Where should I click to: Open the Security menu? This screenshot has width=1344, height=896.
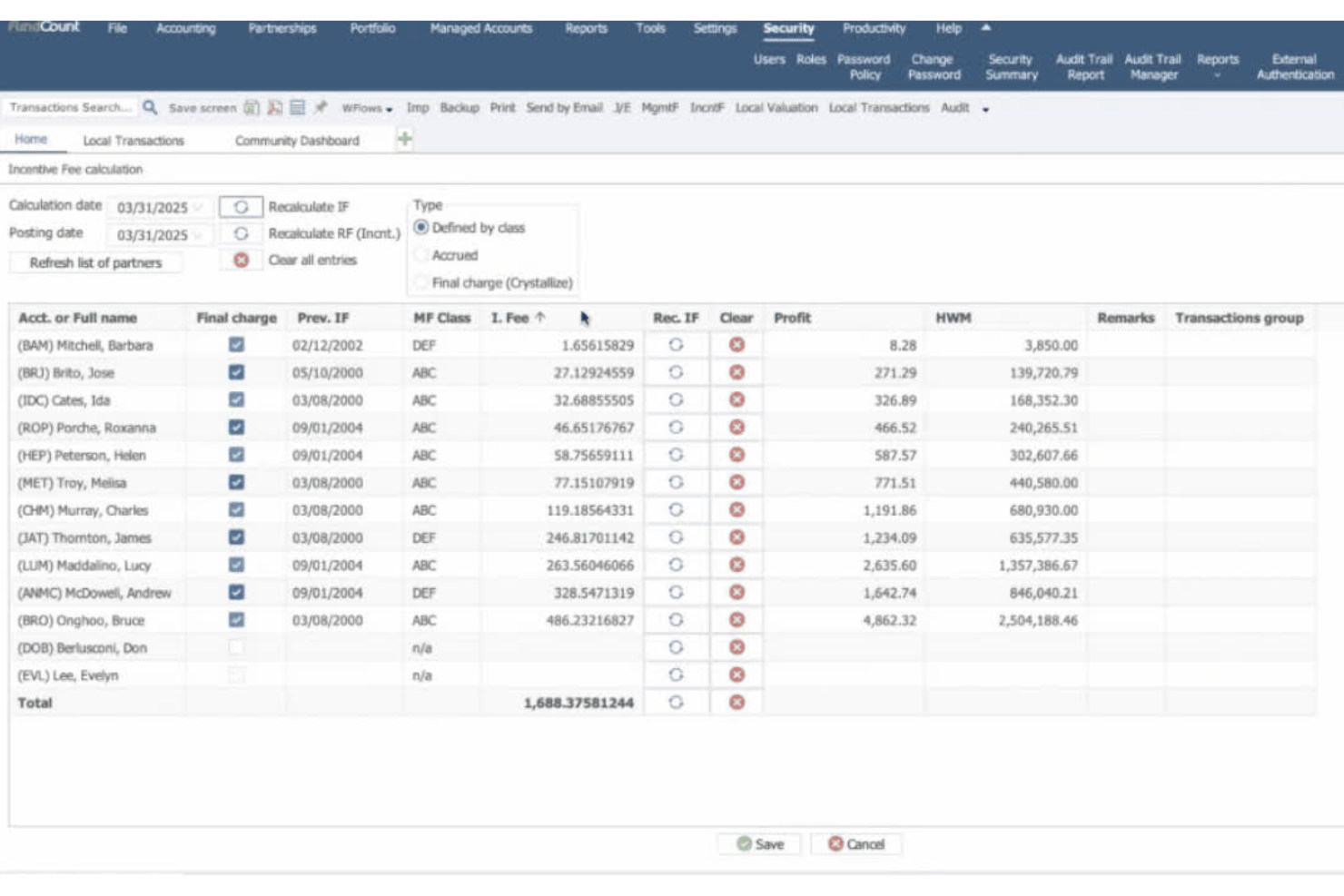click(788, 28)
